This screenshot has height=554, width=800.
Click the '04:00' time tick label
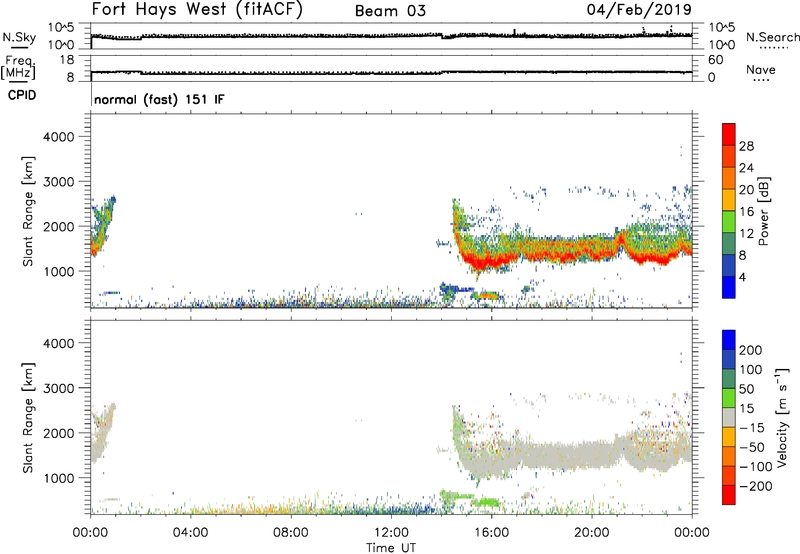tap(191, 533)
